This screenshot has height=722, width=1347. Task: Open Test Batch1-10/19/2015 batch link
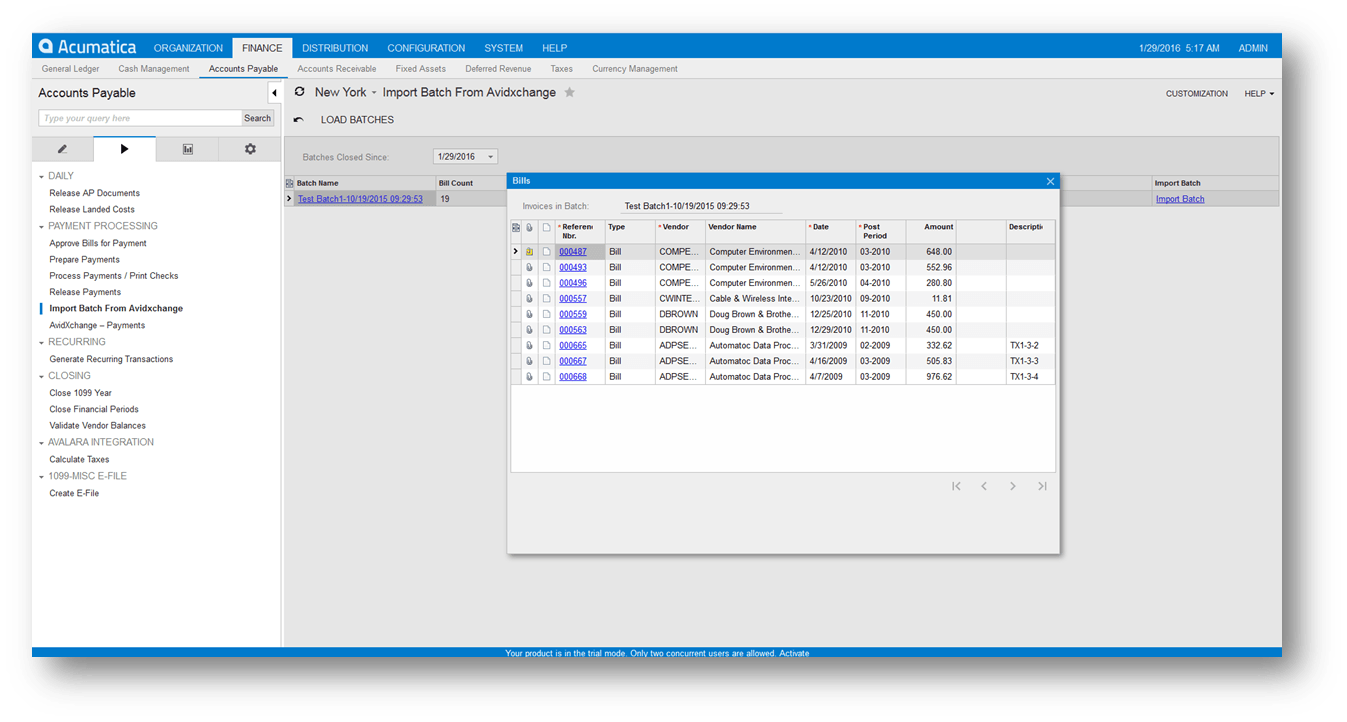coord(360,199)
